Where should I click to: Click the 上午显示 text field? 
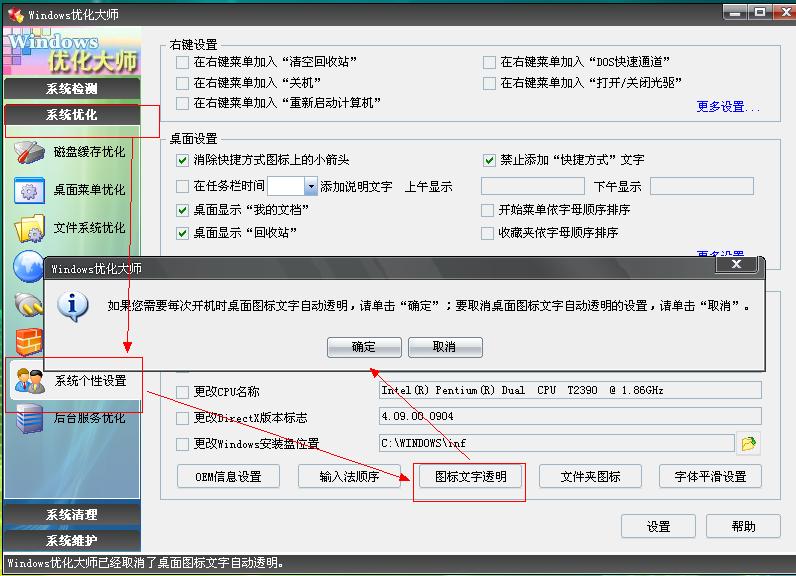point(533,186)
